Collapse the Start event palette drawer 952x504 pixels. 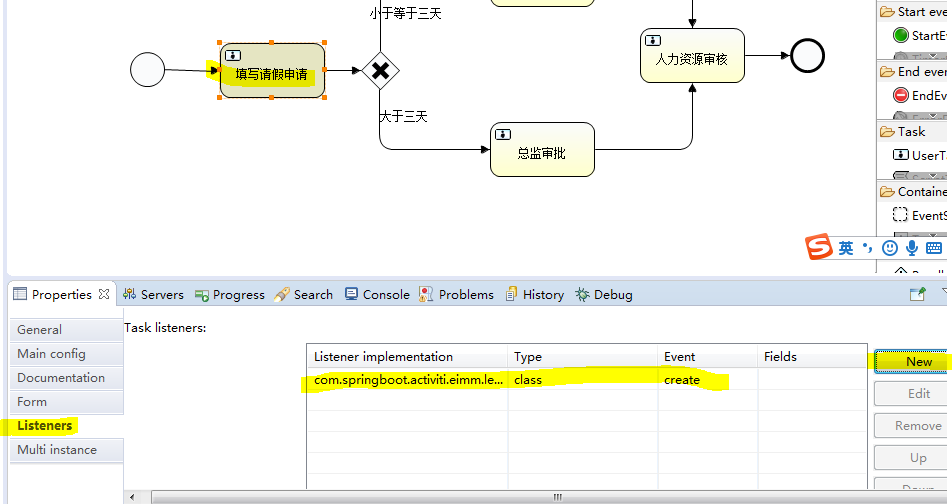(x=913, y=12)
